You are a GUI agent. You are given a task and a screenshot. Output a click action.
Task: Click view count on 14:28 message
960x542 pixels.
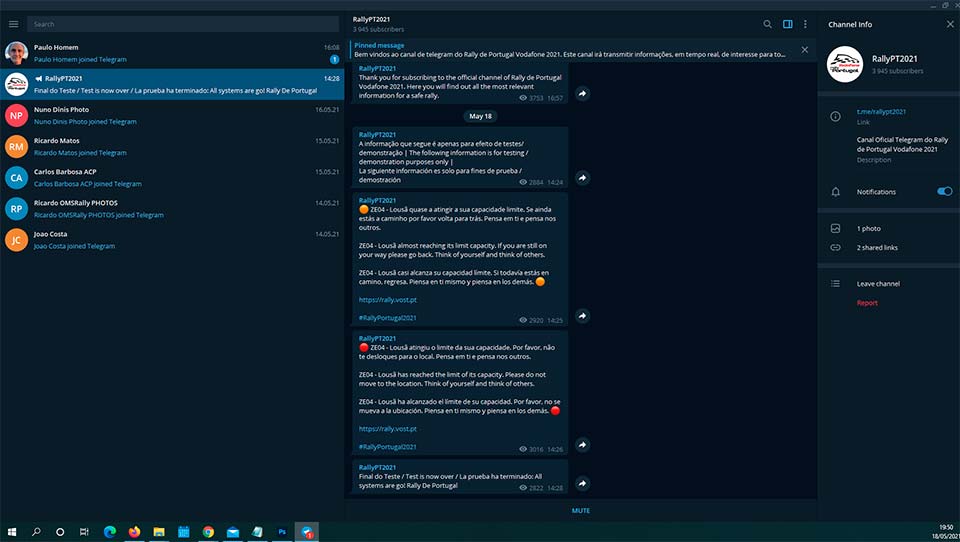[531, 488]
